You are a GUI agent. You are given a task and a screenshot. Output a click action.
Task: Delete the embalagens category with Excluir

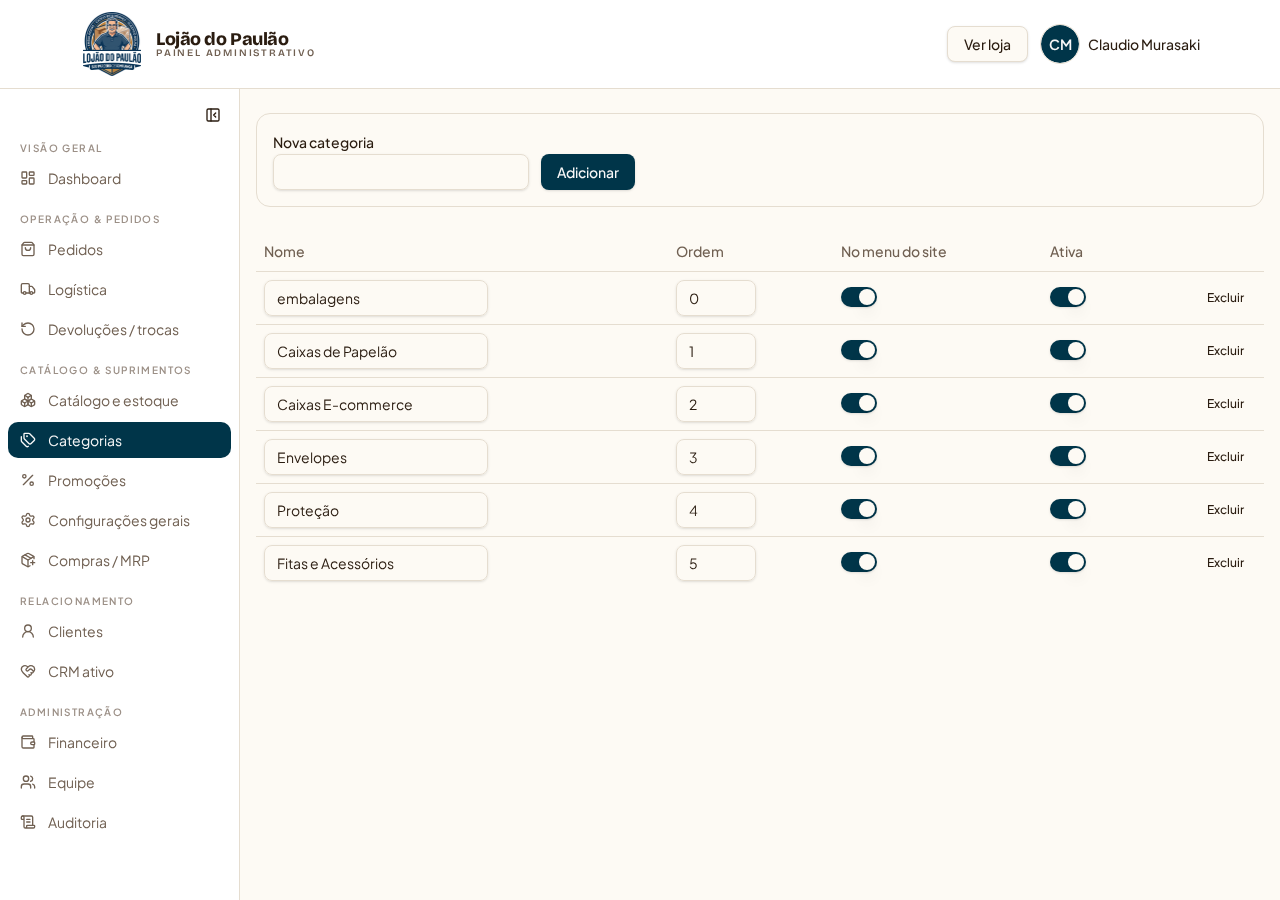click(x=1225, y=297)
